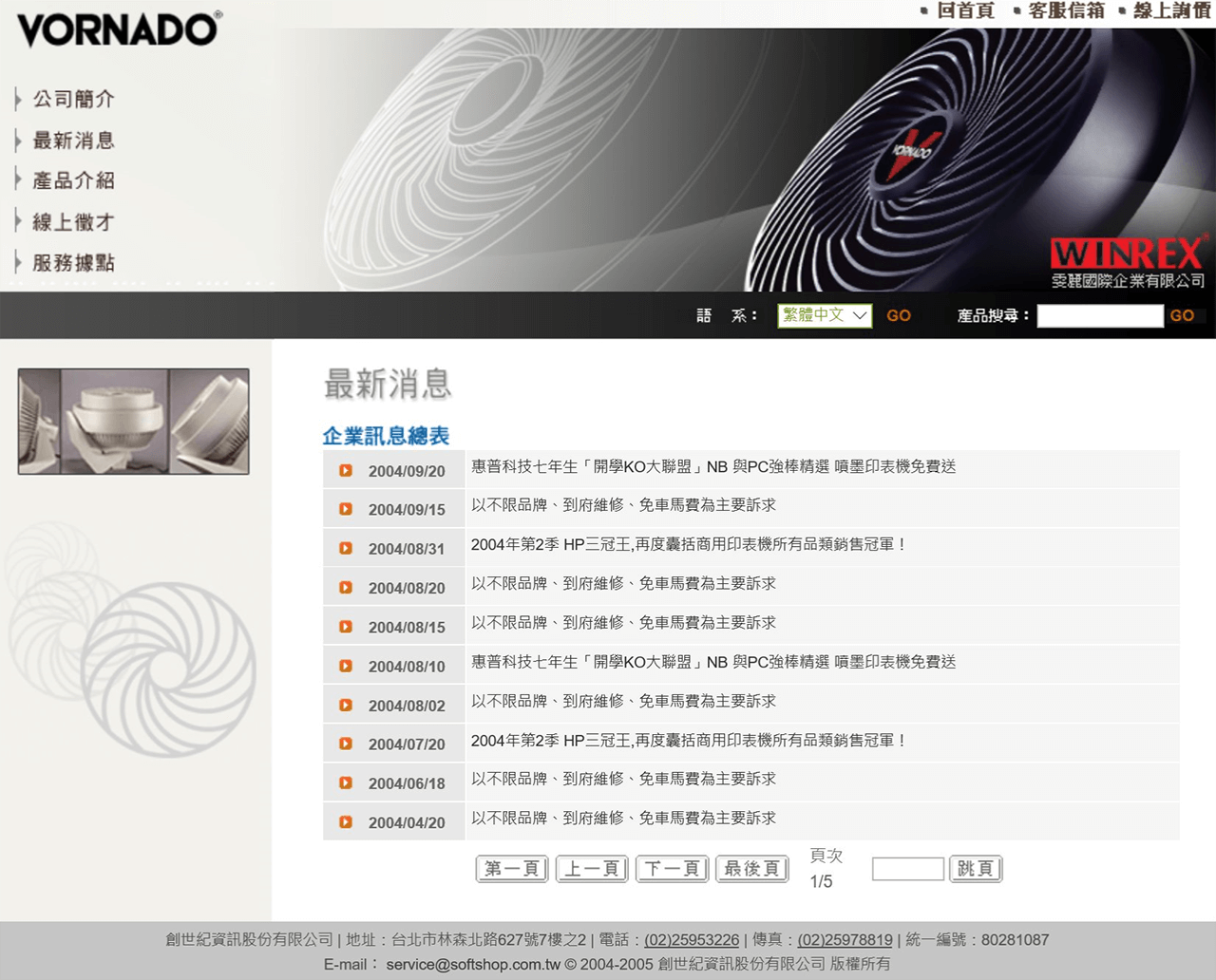Image resolution: width=1216 pixels, height=980 pixels.
Task: Open 線上徵才 in the side menu
Action: pyautogui.click(x=73, y=222)
